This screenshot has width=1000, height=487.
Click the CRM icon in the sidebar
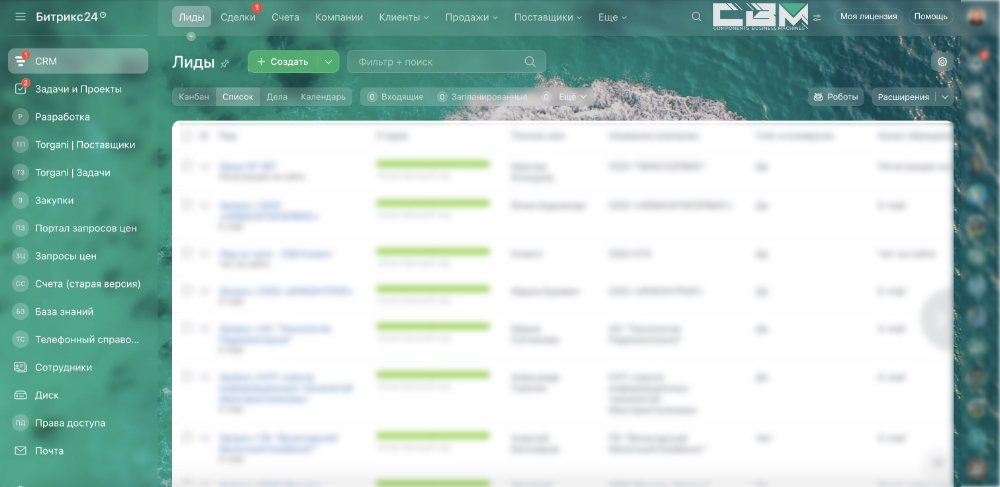[x=21, y=61]
